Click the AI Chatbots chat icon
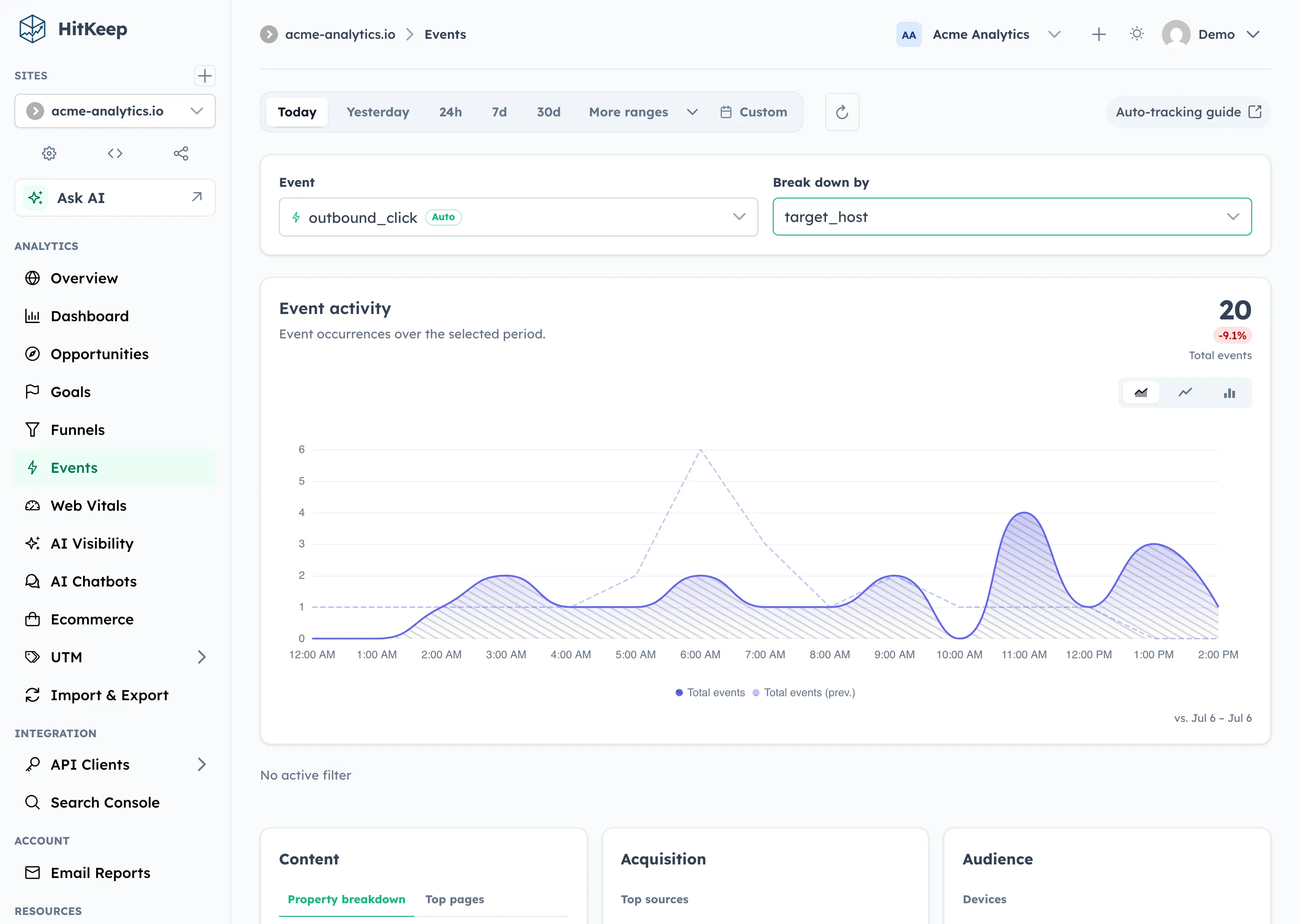The width and height of the screenshot is (1300, 924). 32,582
